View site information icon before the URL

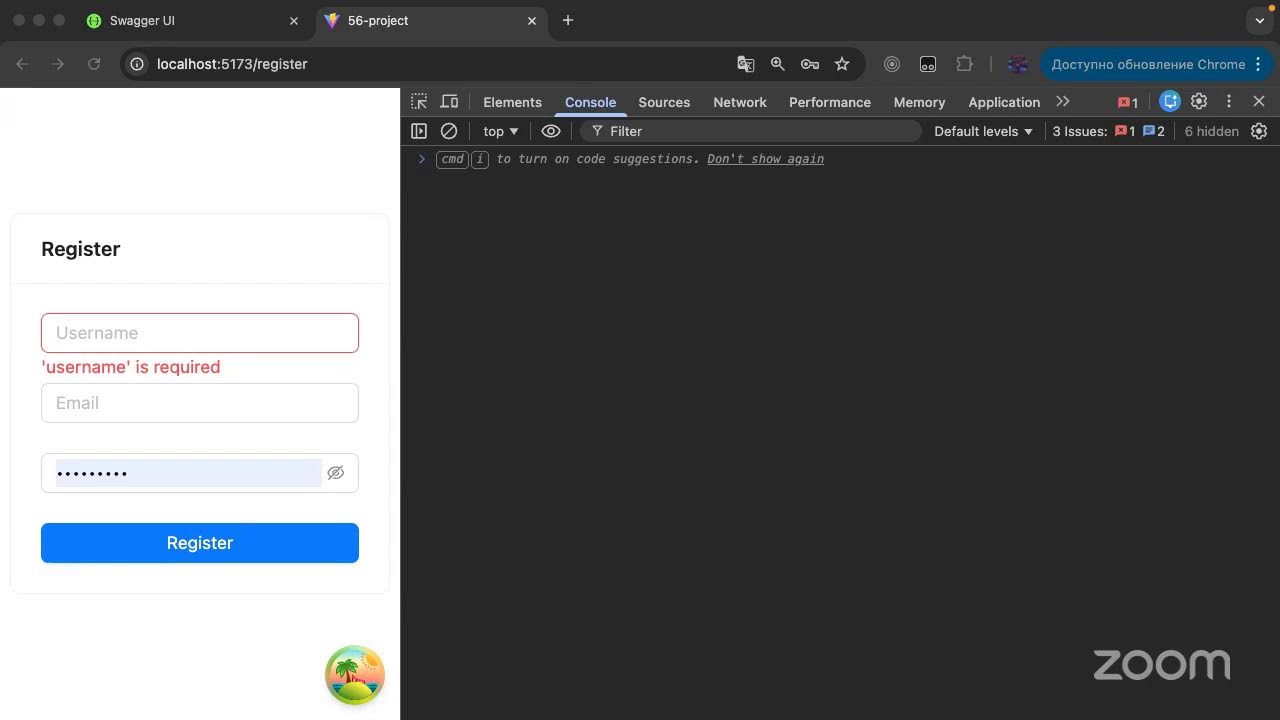(138, 64)
